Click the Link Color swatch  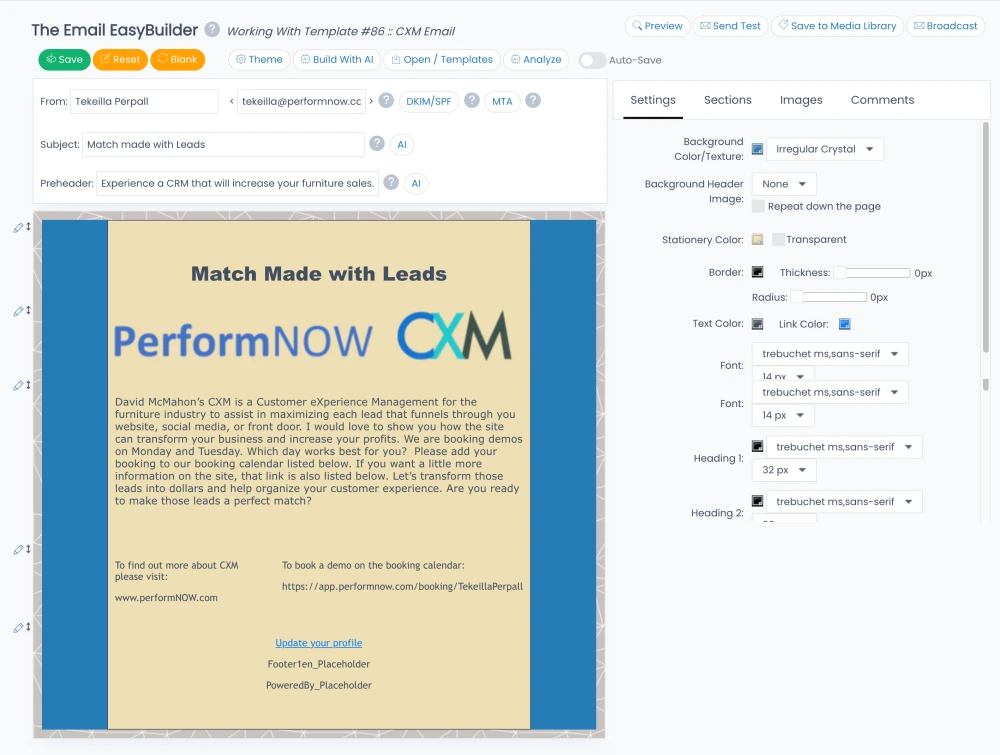[x=844, y=324]
